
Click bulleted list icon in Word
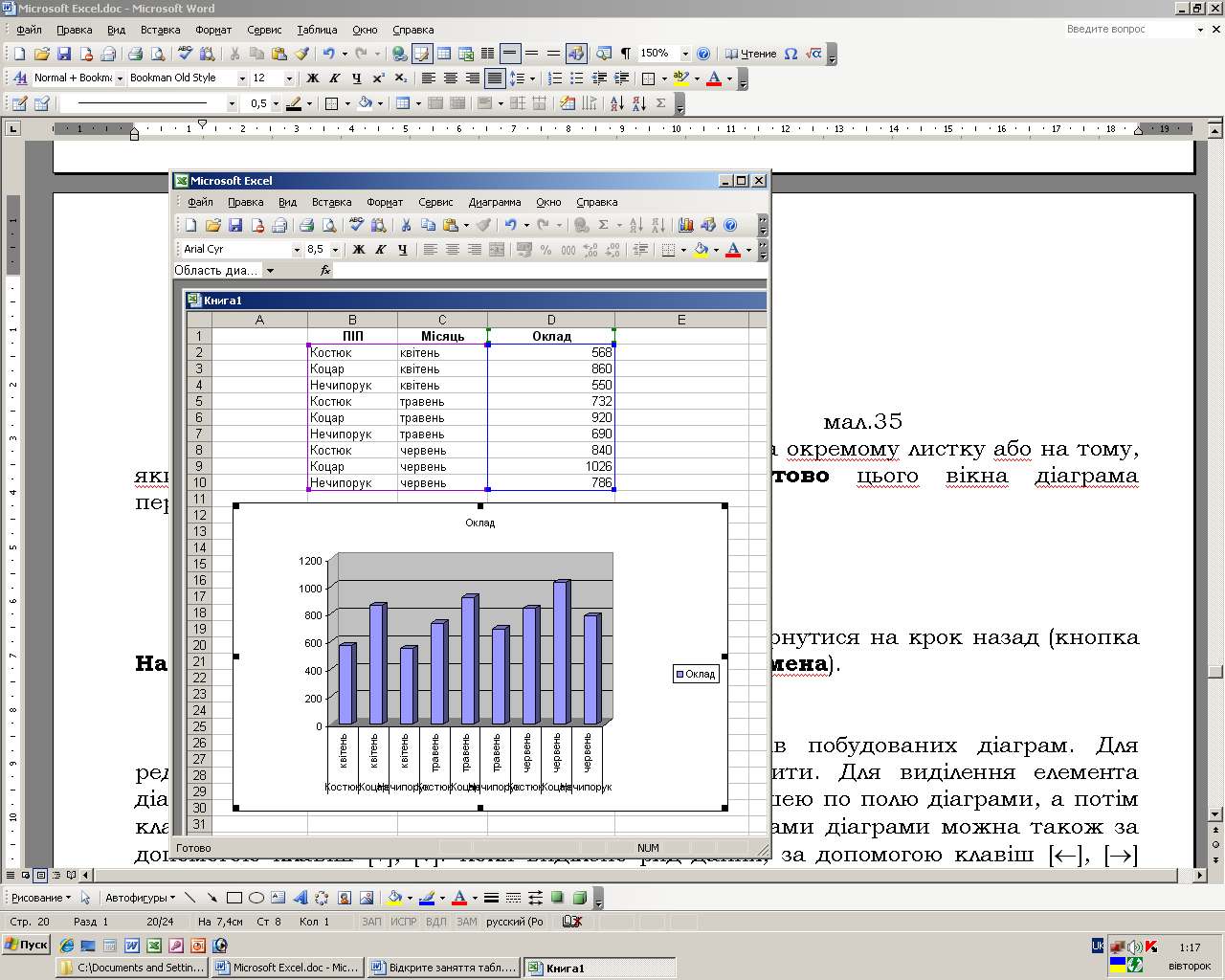(577, 78)
